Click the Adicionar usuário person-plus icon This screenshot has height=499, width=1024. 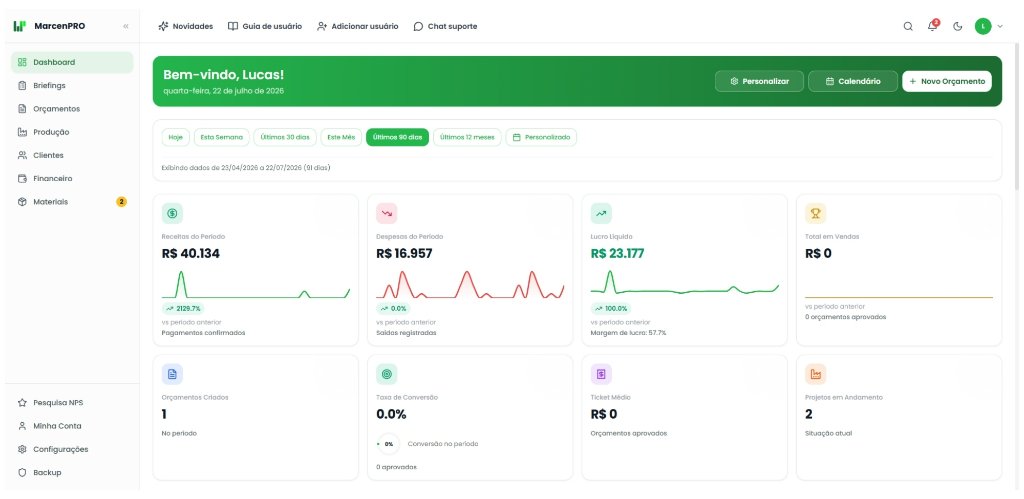(322, 26)
